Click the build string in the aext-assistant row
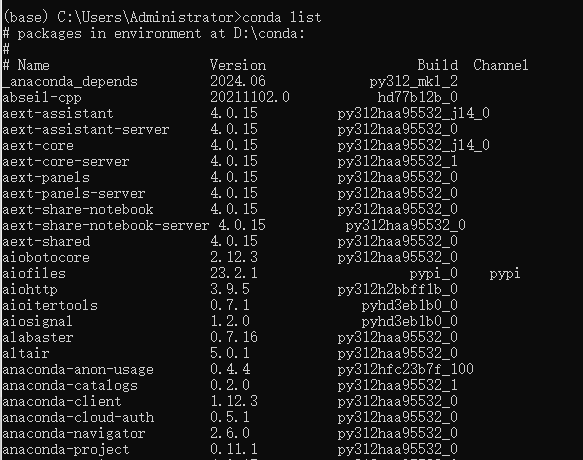 413,113
